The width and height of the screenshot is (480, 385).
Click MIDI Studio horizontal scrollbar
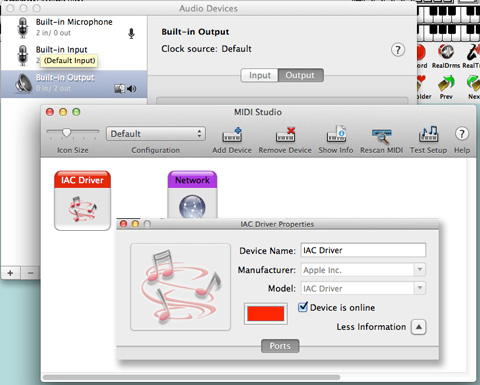coord(192,377)
